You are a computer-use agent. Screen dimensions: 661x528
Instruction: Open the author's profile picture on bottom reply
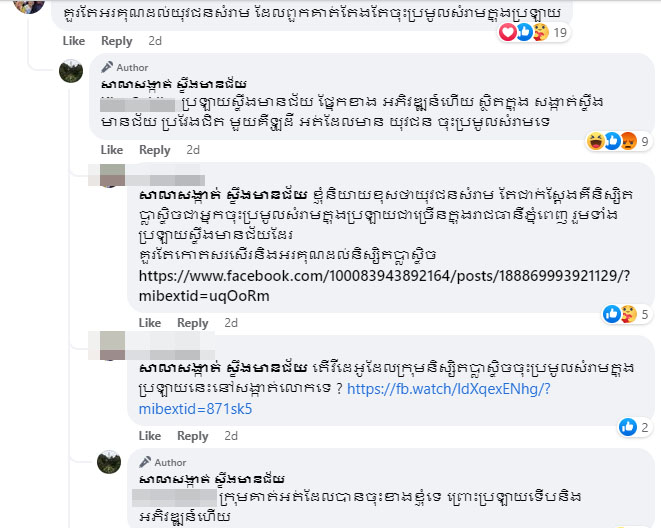[x=109, y=462]
